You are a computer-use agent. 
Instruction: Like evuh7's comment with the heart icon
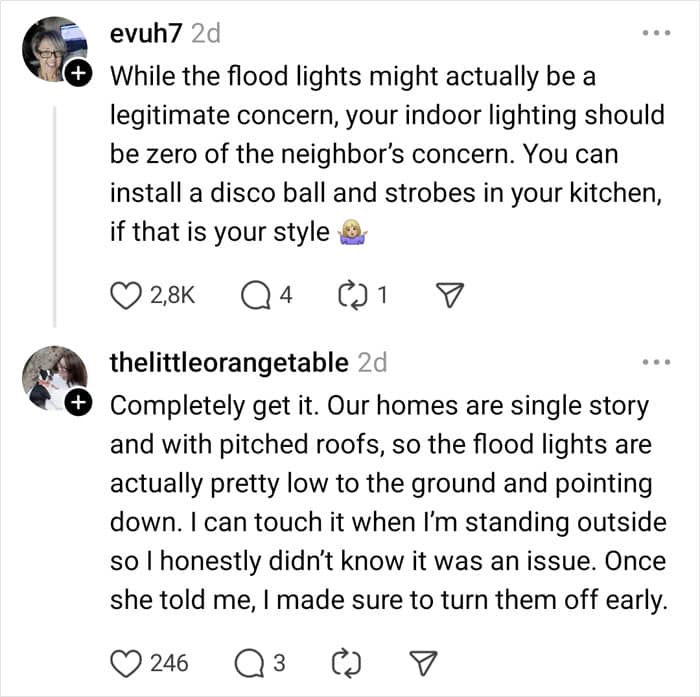[x=126, y=296]
